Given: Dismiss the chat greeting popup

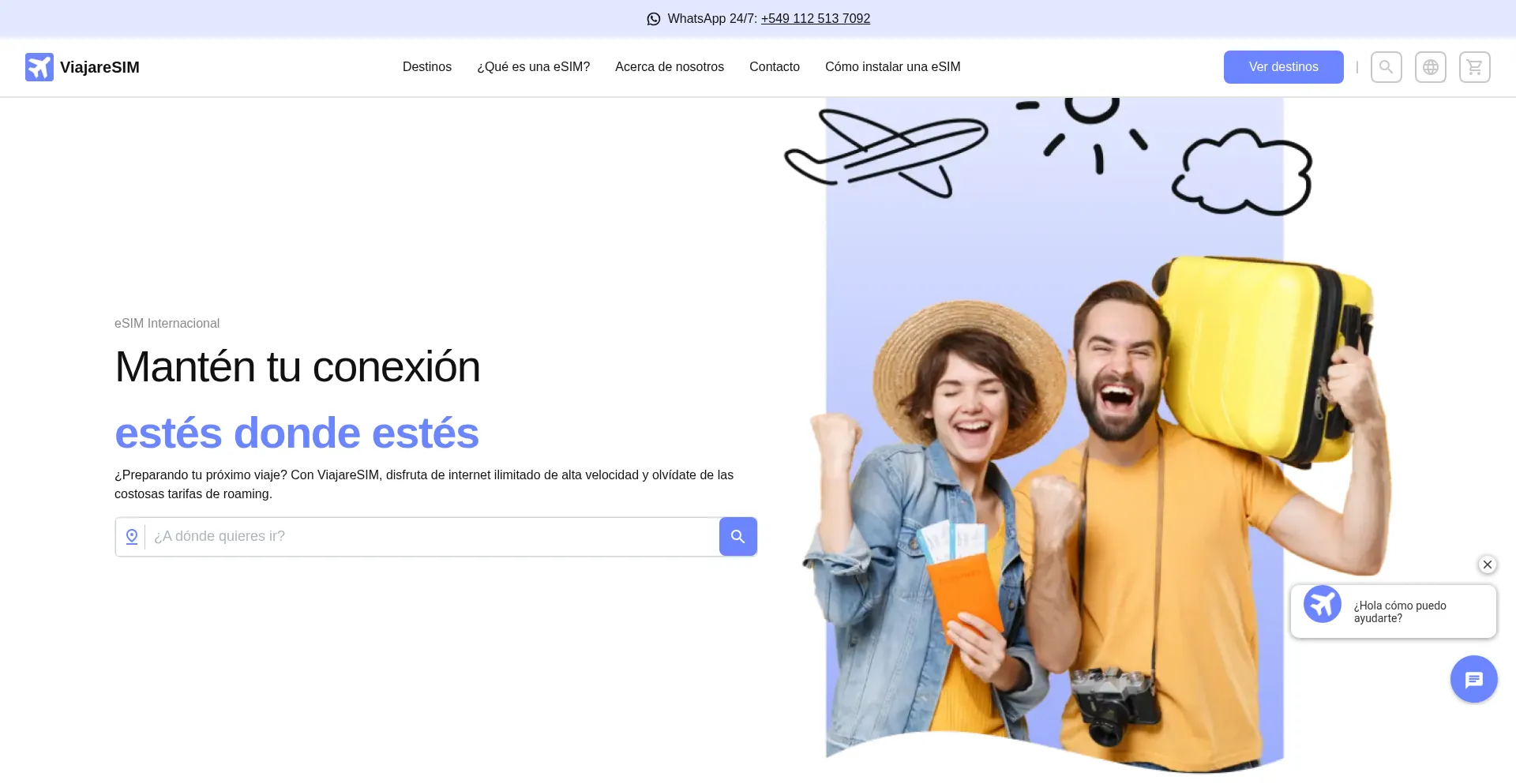Looking at the screenshot, I should pyautogui.click(x=1487, y=565).
